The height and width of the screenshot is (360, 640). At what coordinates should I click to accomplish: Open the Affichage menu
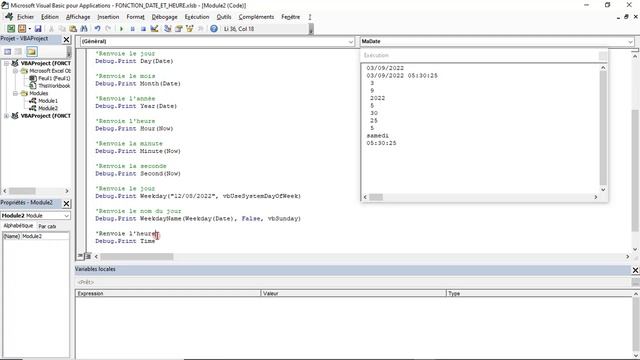pos(78,17)
